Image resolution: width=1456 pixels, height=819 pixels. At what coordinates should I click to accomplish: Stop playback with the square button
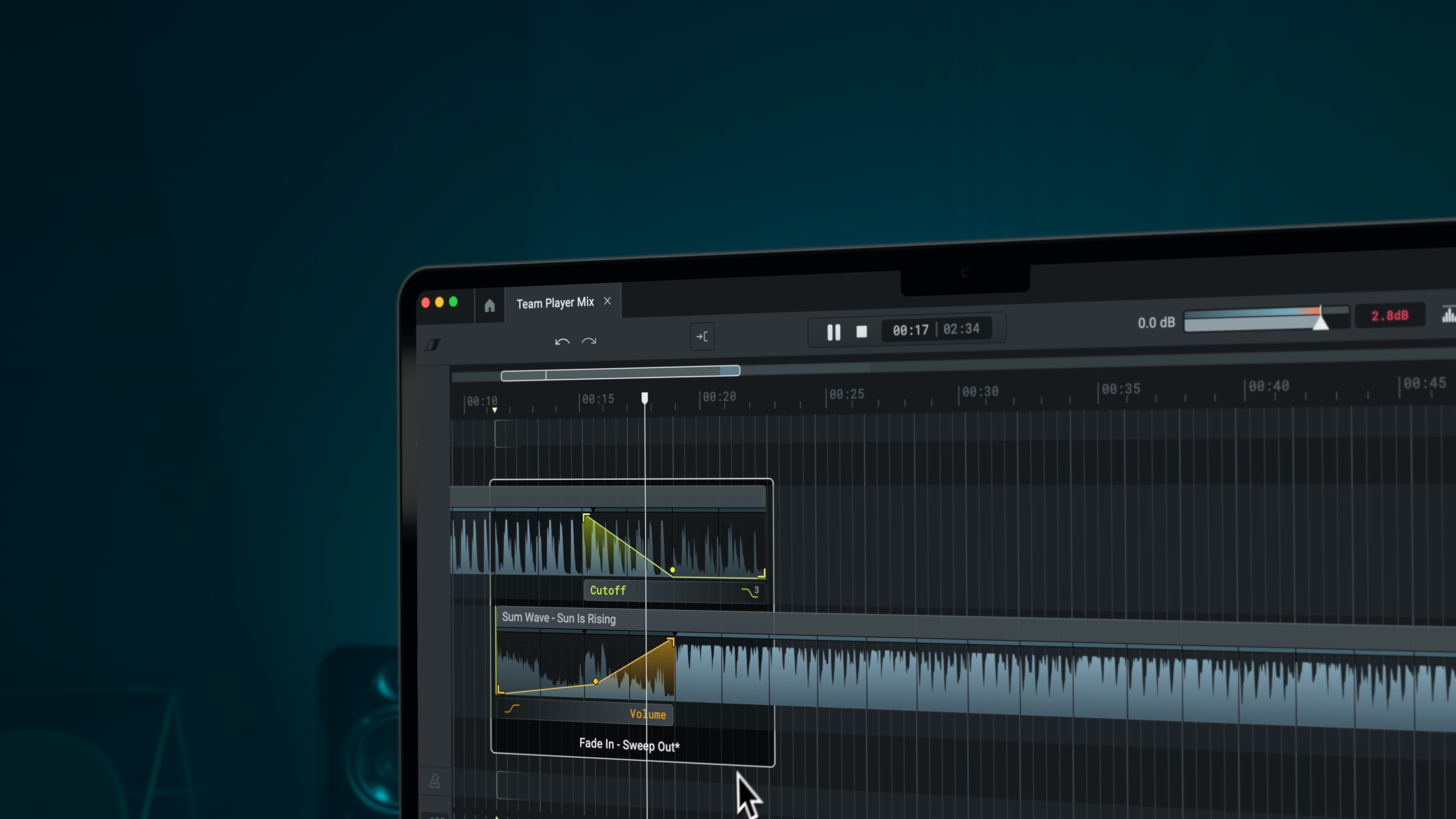(x=861, y=332)
